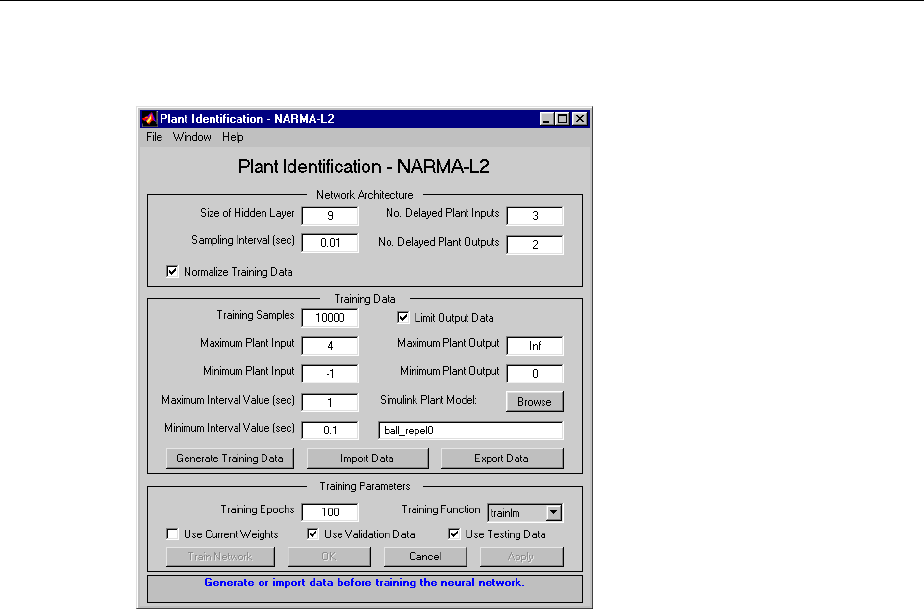The width and height of the screenshot is (924, 609).
Task: Edit the Minimum Interval Value field
Action: (330, 430)
